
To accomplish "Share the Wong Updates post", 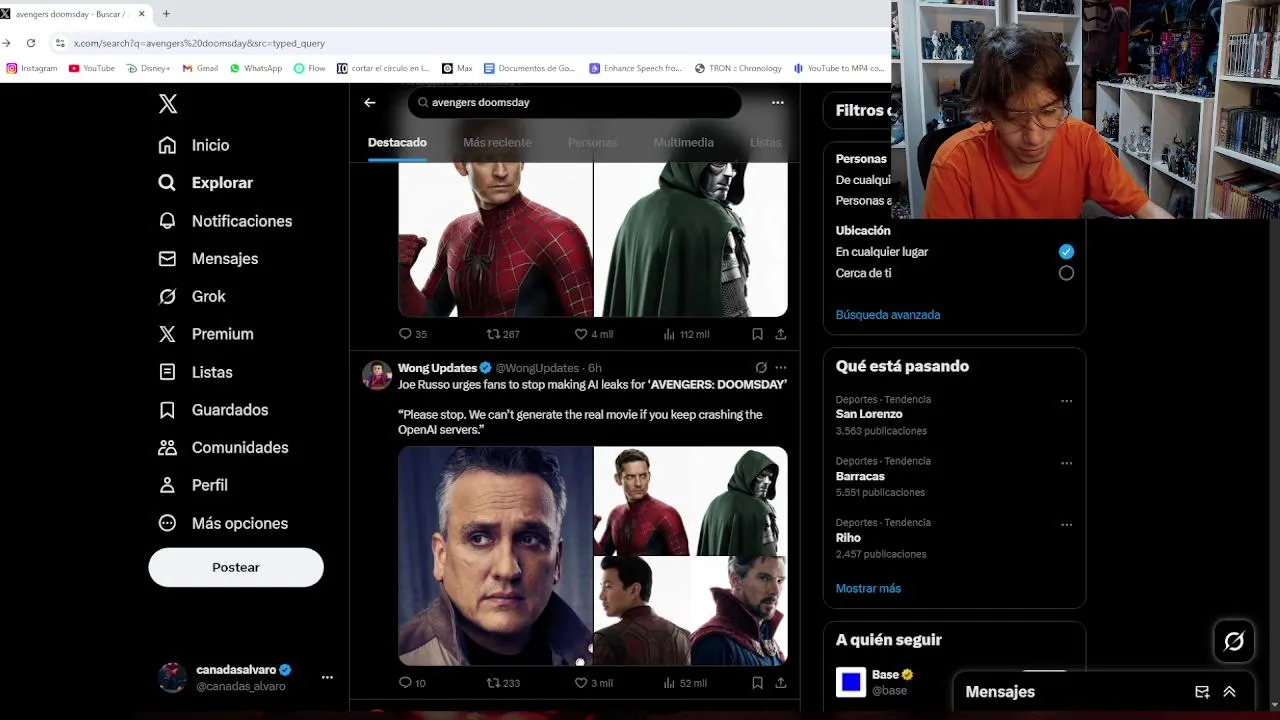I will [x=781, y=683].
